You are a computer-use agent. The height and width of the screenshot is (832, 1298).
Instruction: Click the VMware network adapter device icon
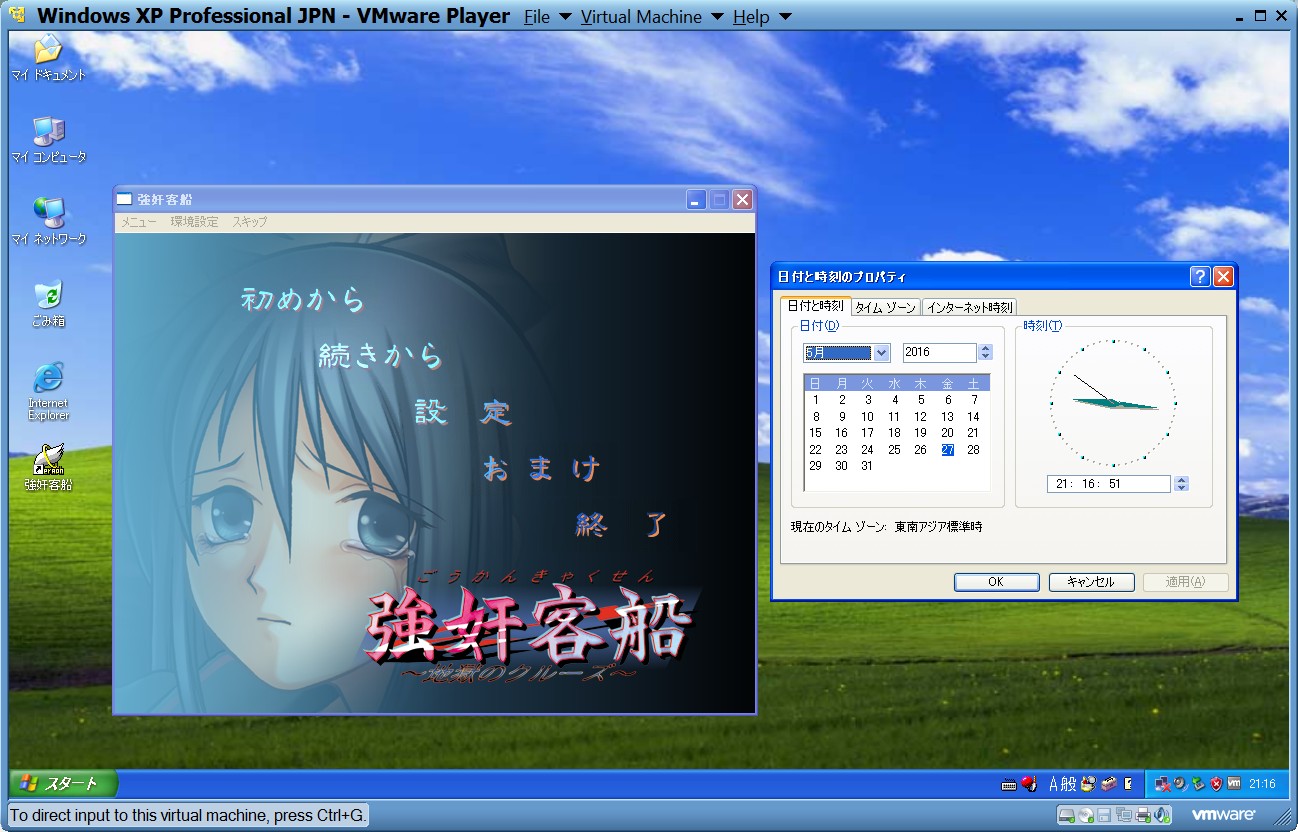coord(1124,814)
